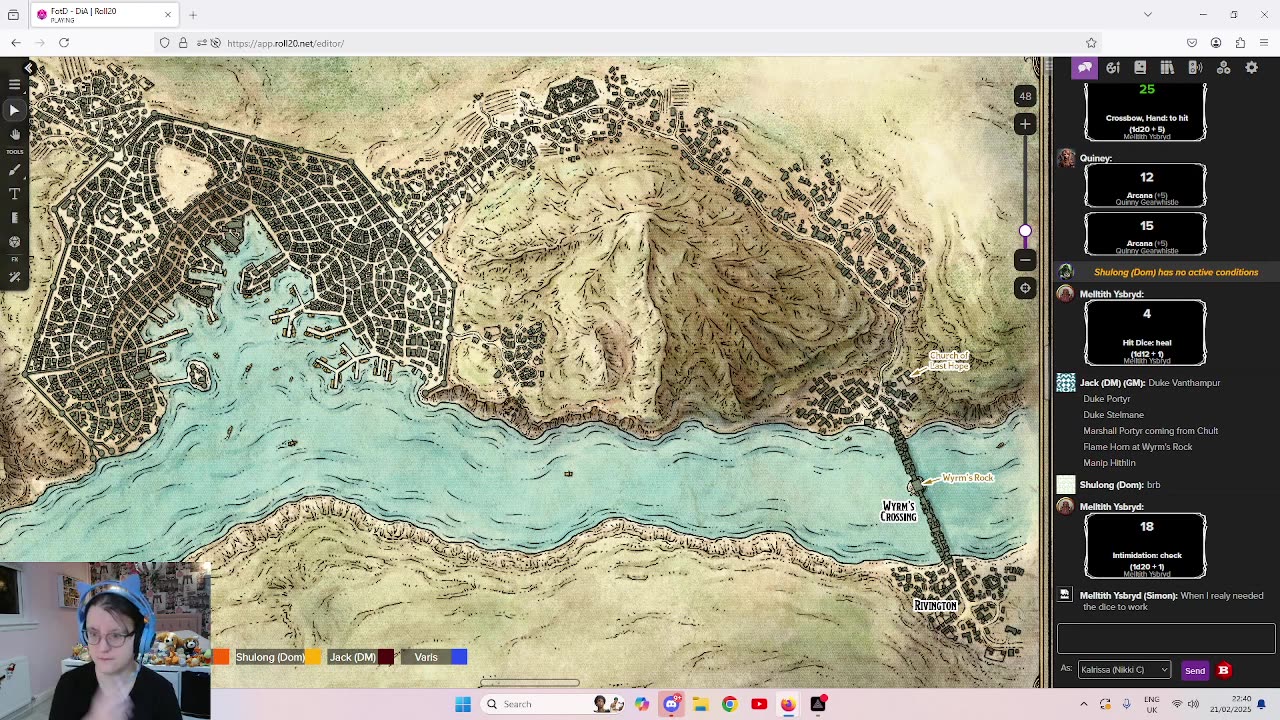Go back in the browser
1280x720 pixels.
pos(16,43)
